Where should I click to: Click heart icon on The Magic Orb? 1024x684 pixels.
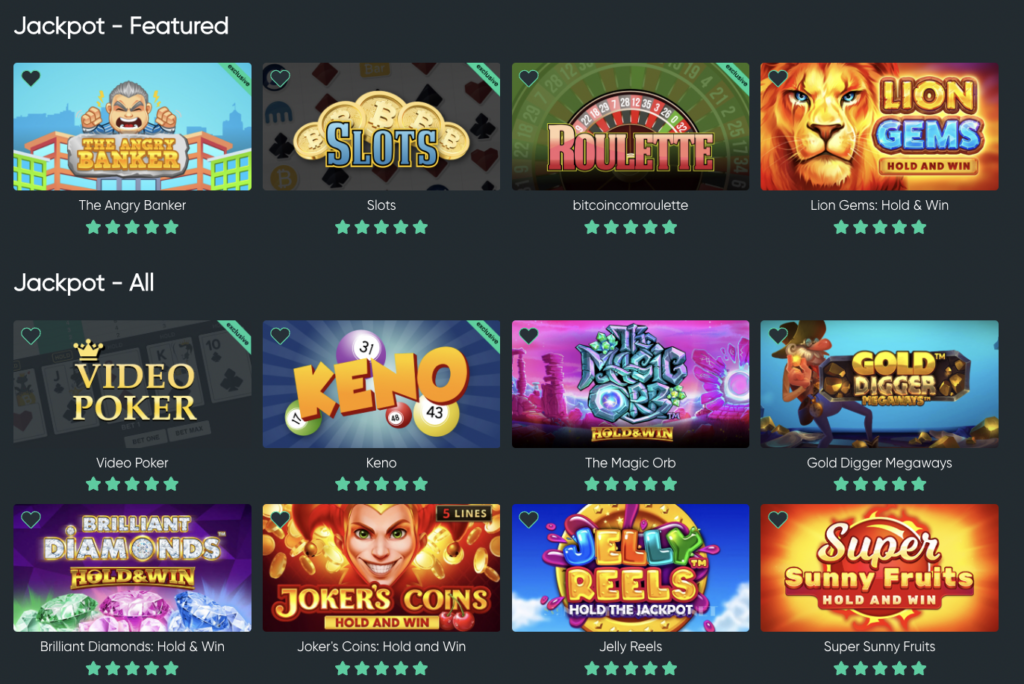[x=529, y=336]
